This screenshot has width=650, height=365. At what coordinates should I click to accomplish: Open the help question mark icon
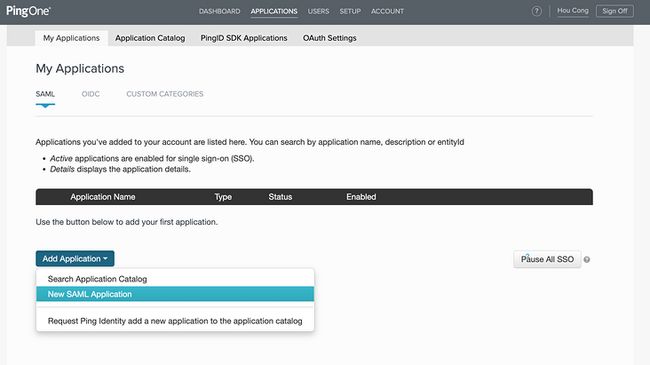(536, 11)
